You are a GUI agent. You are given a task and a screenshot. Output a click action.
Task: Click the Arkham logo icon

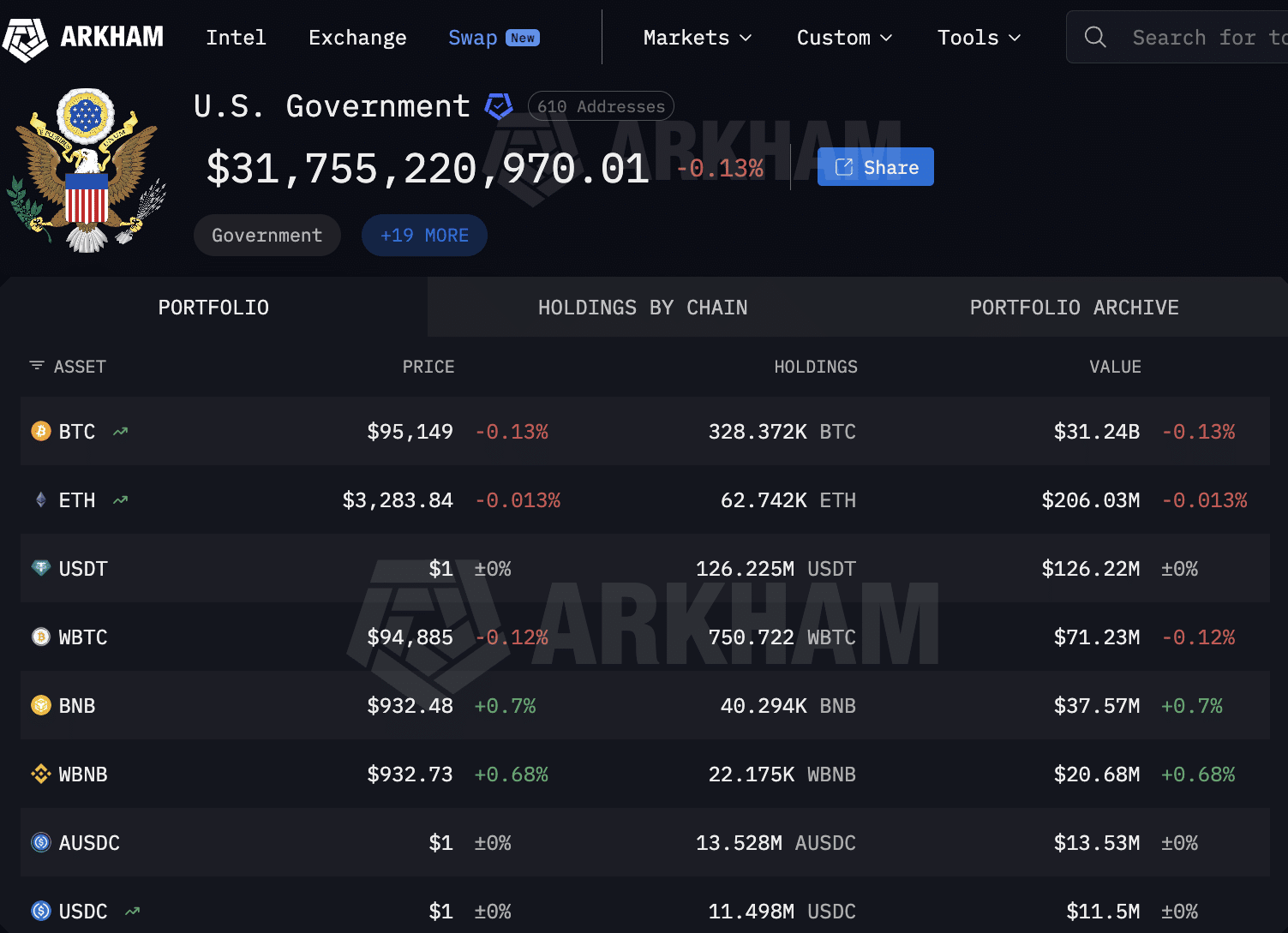(26, 39)
